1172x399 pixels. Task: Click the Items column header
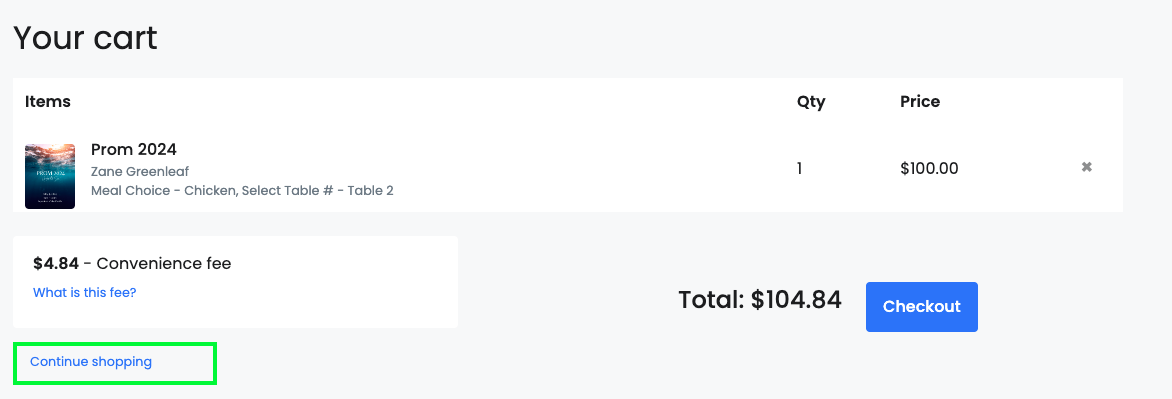coord(48,102)
